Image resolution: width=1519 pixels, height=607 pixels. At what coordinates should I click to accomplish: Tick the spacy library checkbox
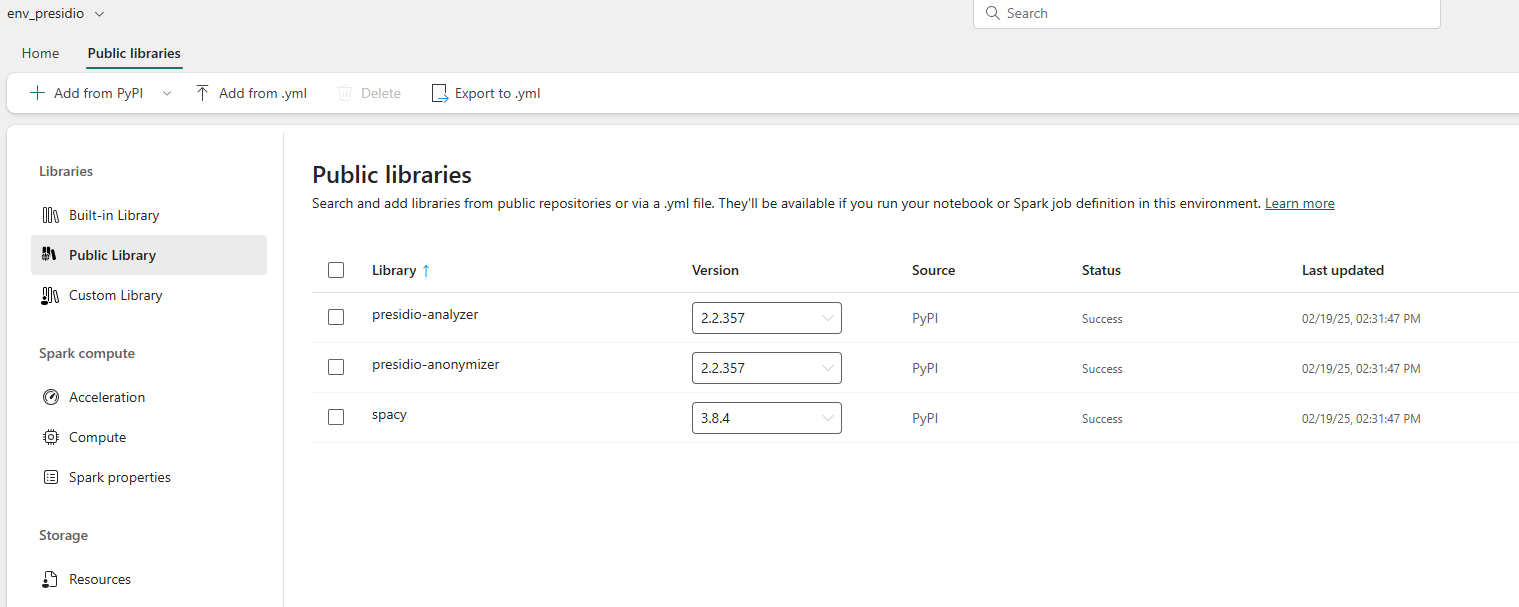tap(336, 417)
